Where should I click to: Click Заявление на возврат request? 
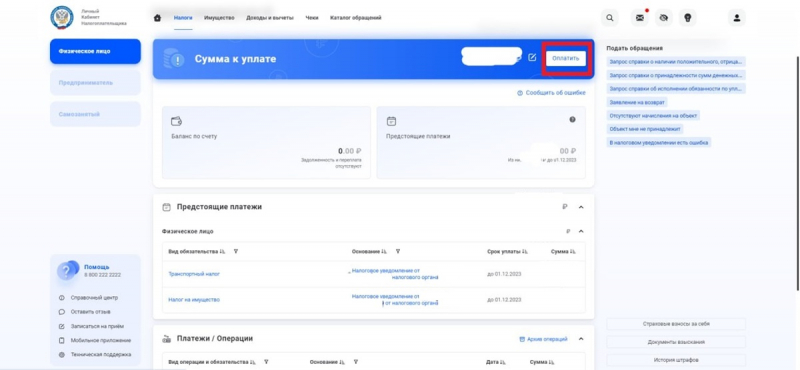(637, 102)
